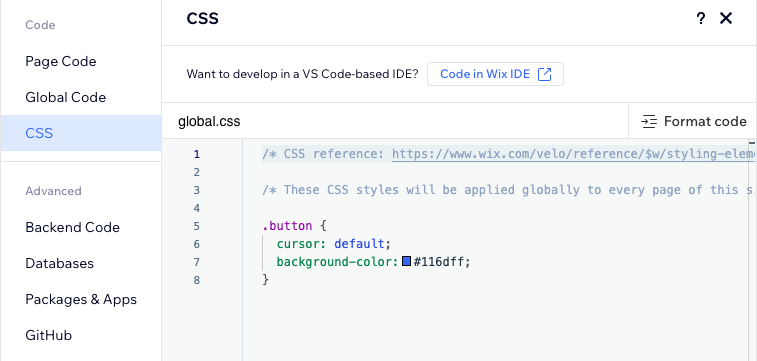Select the CSS sidebar item
Viewport: 757px width, 361px height.
click(x=81, y=133)
